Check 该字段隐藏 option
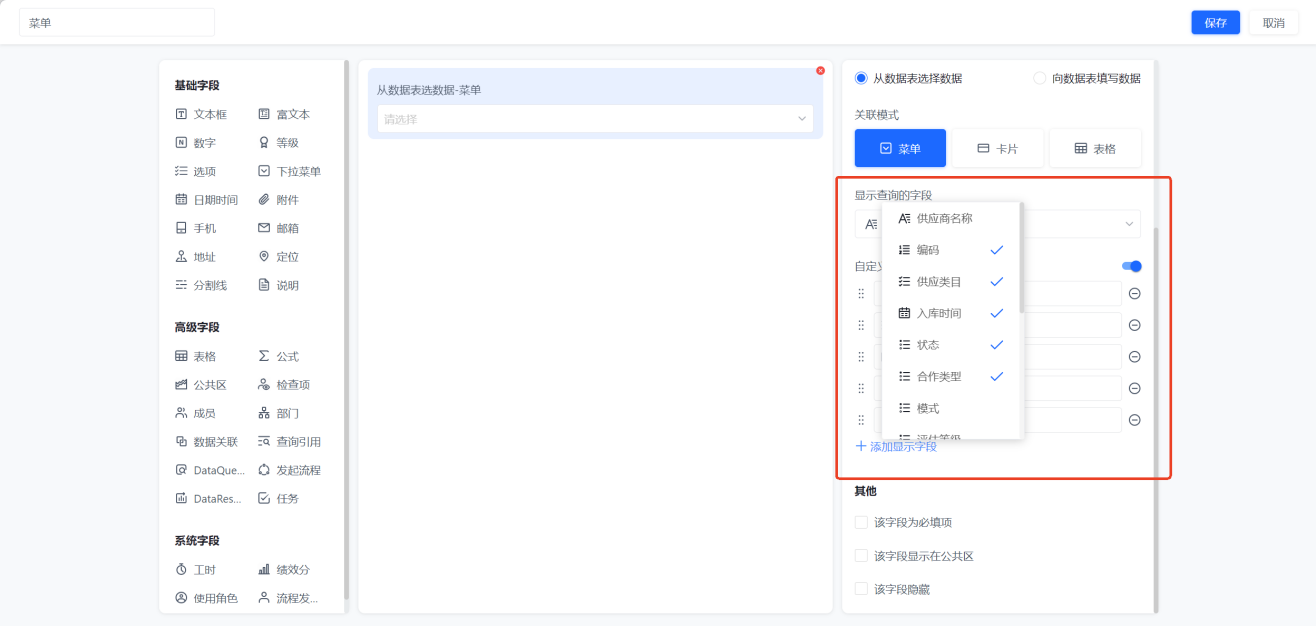 pos(861,589)
